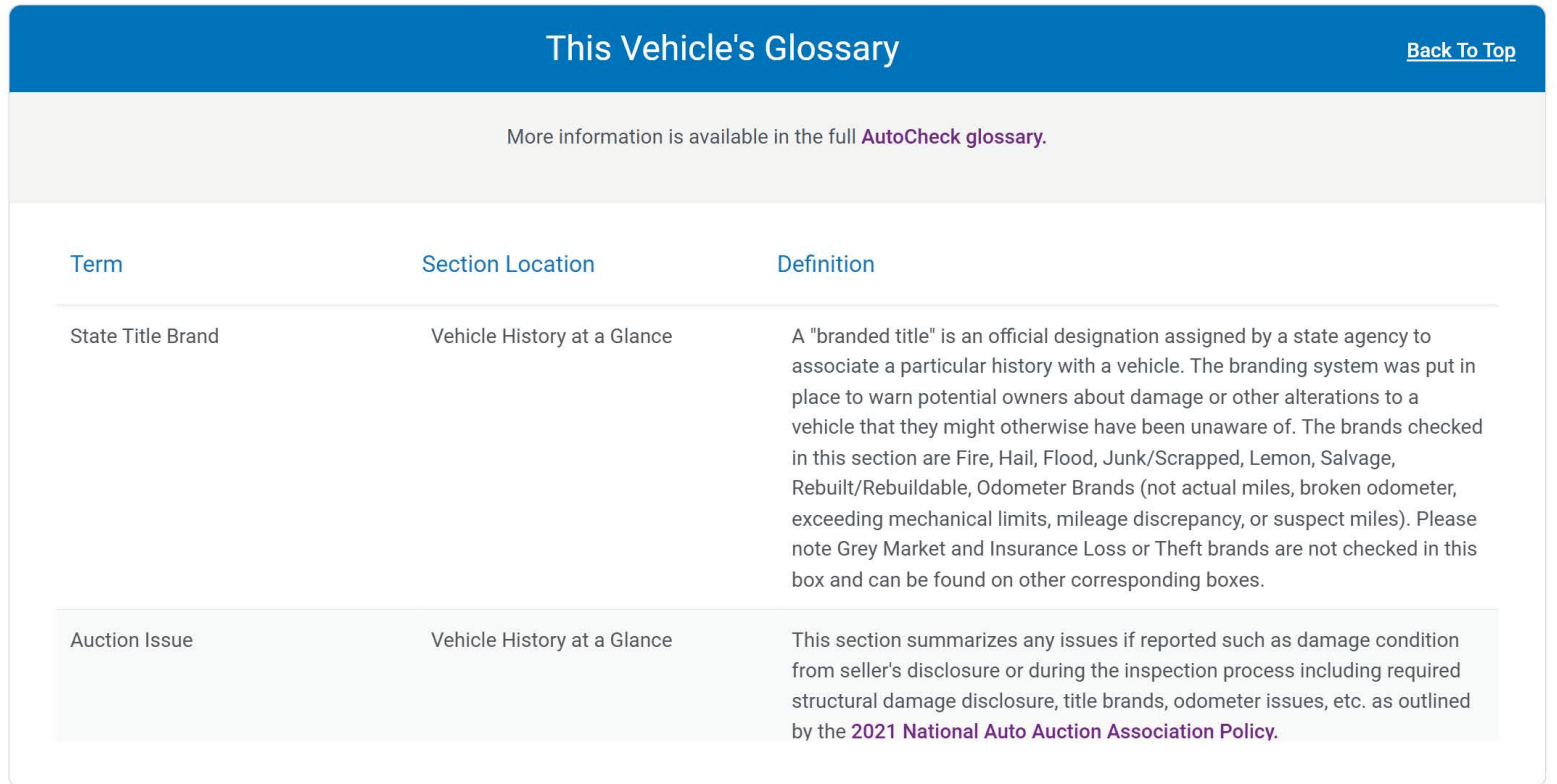Image resolution: width=1557 pixels, height=784 pixels.
Task: Select the State Title Brand term
Action: click(x=144, y=336)
